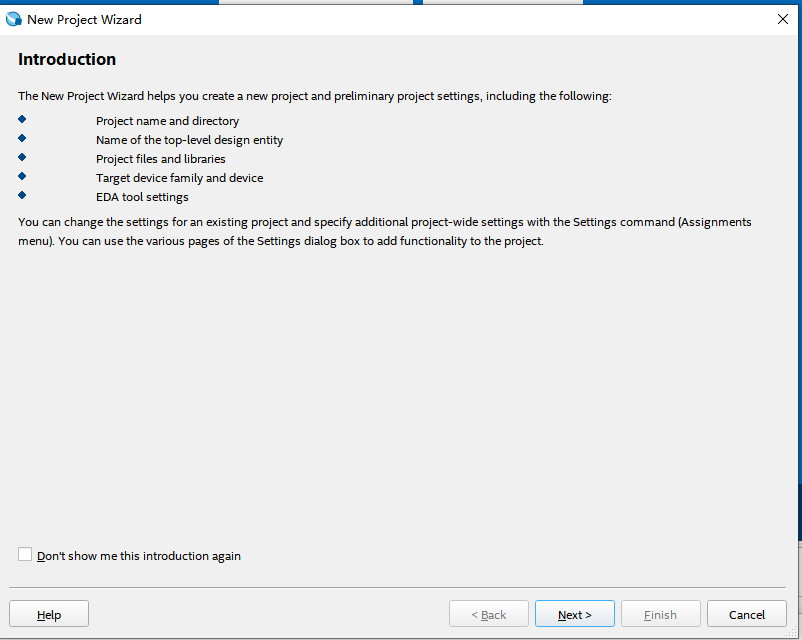The width and height of the screenshot is (802, 640).
Task: Close the New Project Wizard window
Action: (x=782, y=19)
